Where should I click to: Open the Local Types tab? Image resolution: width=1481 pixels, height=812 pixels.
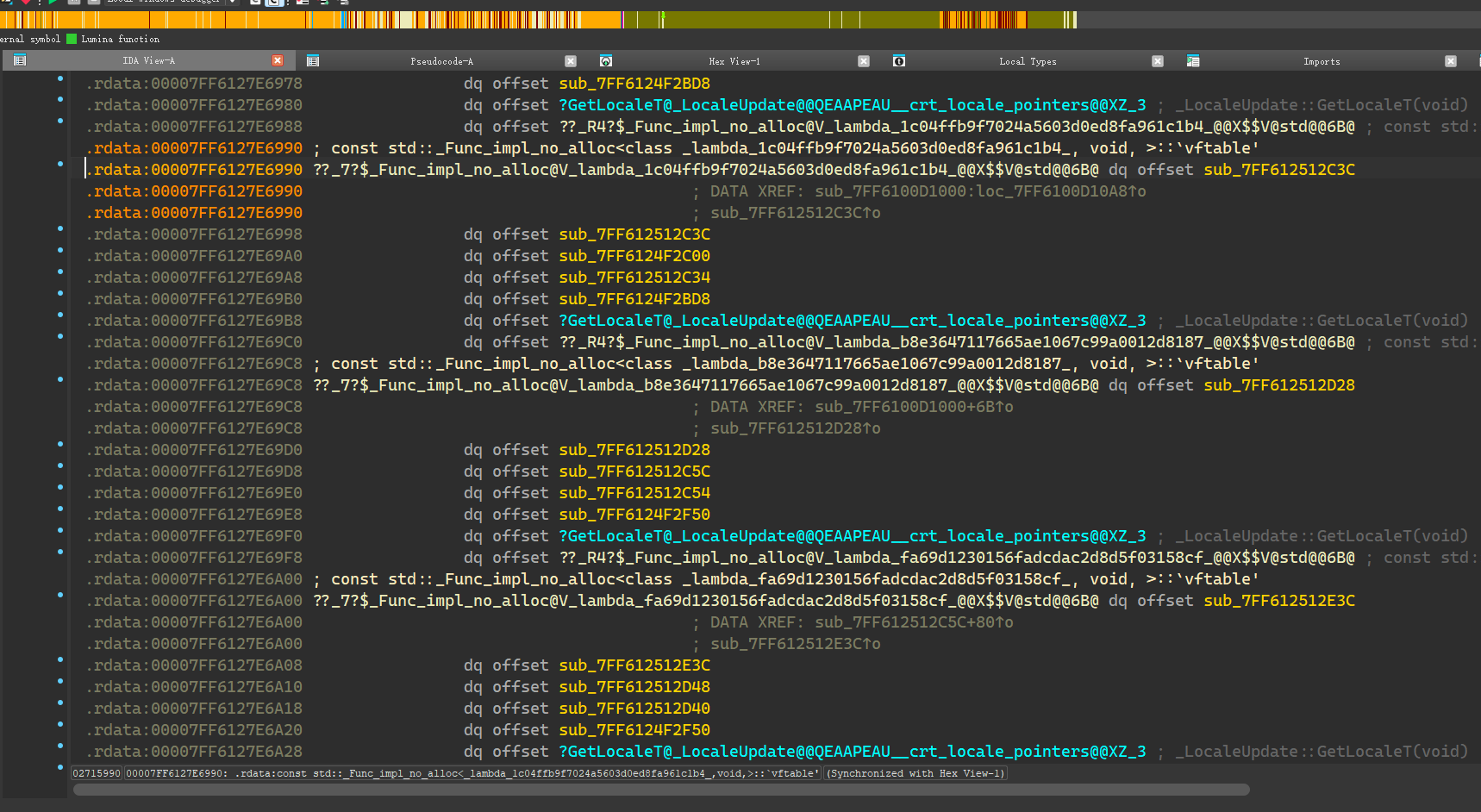(x=1028, y=61)
